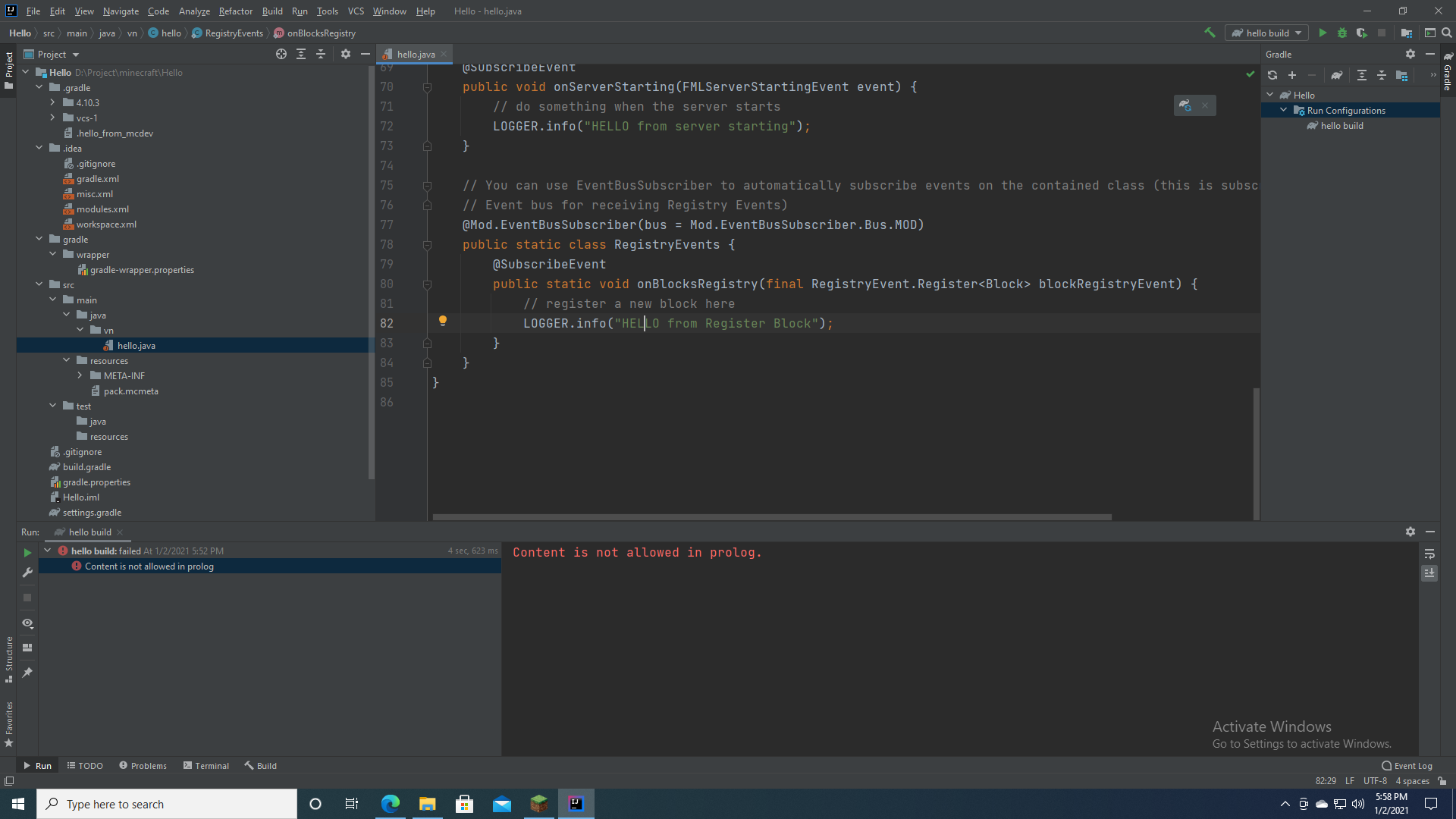Toggle soft-wrap in the Run console output
The height and width of the screenshot is (819, 1456).
pyautogui.click(x=1429, y=554)
